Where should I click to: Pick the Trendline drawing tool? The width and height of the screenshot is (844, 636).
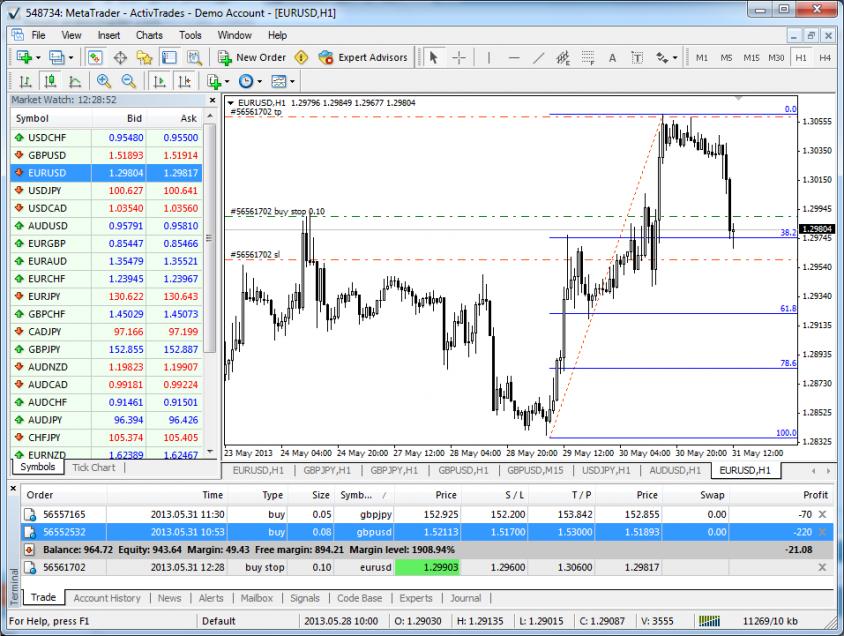click(x=538, y=58)
